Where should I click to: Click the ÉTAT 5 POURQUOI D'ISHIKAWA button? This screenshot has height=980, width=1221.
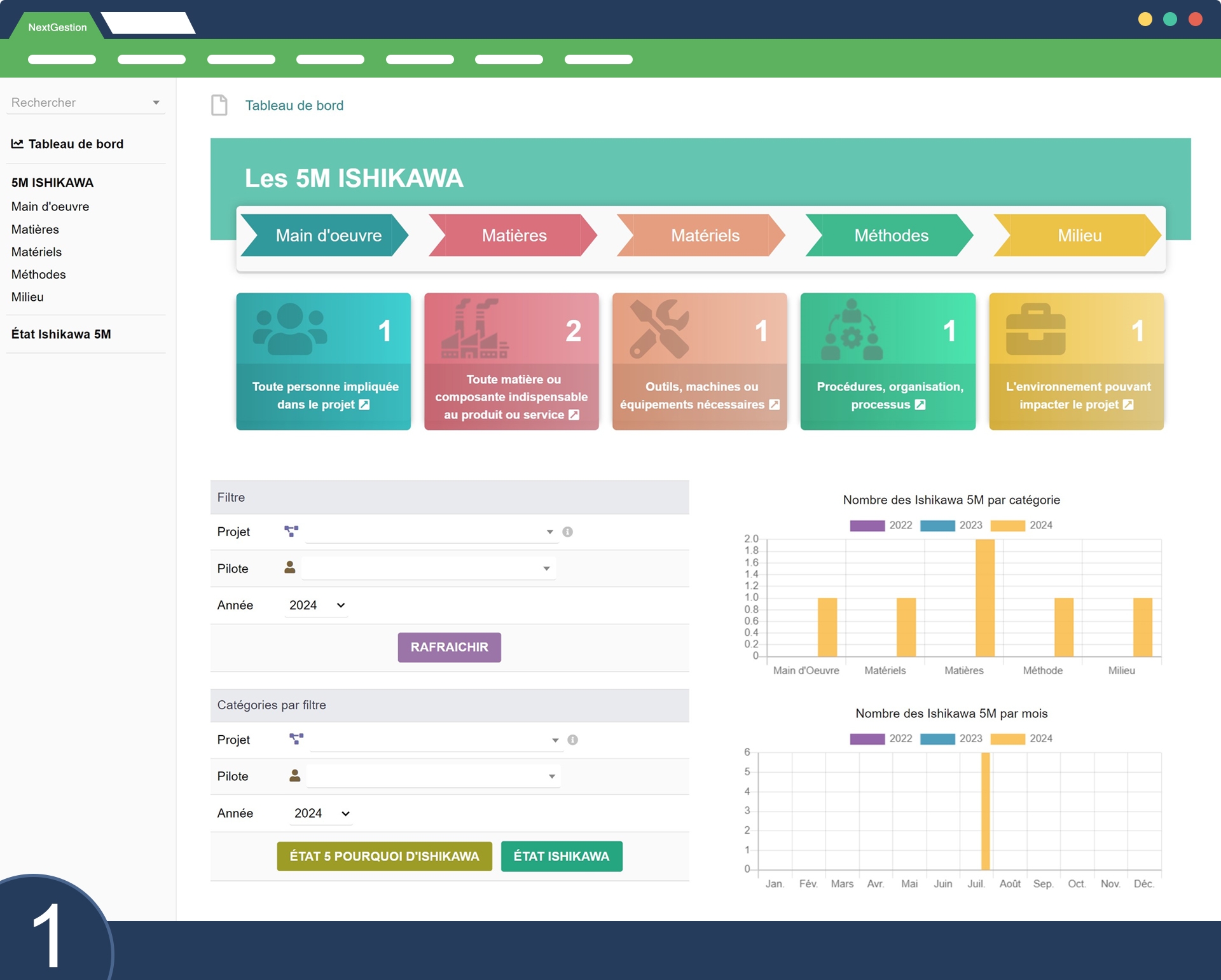pos(384,856)
